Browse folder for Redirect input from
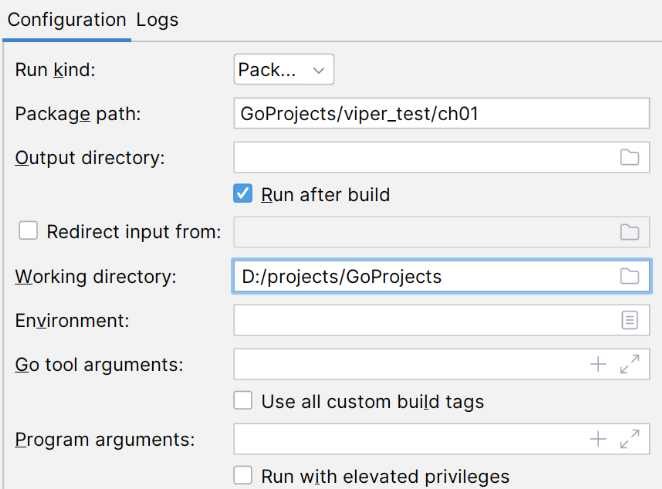 click(x=629, y=232)
